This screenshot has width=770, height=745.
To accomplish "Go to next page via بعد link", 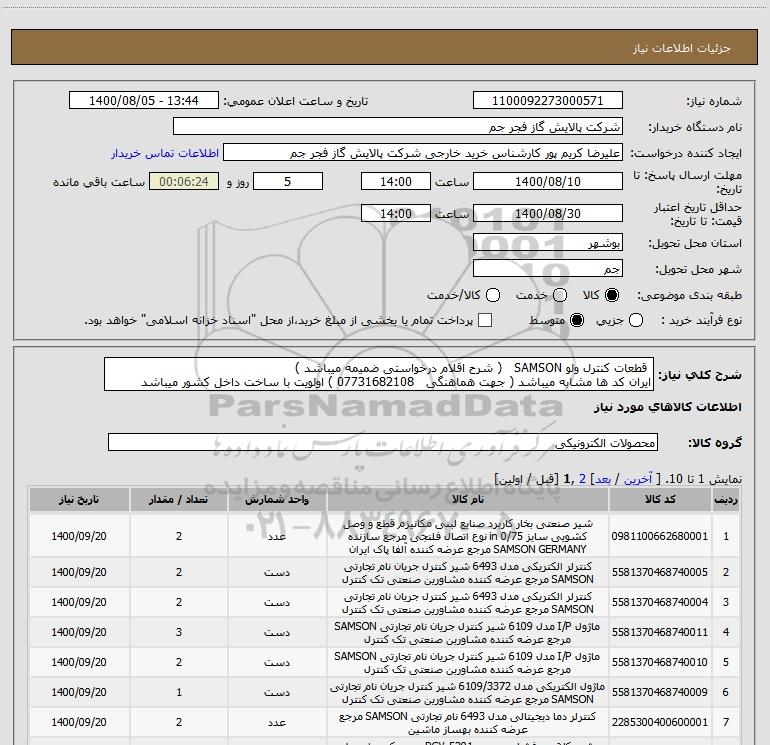I will click(x=603, y=479).
